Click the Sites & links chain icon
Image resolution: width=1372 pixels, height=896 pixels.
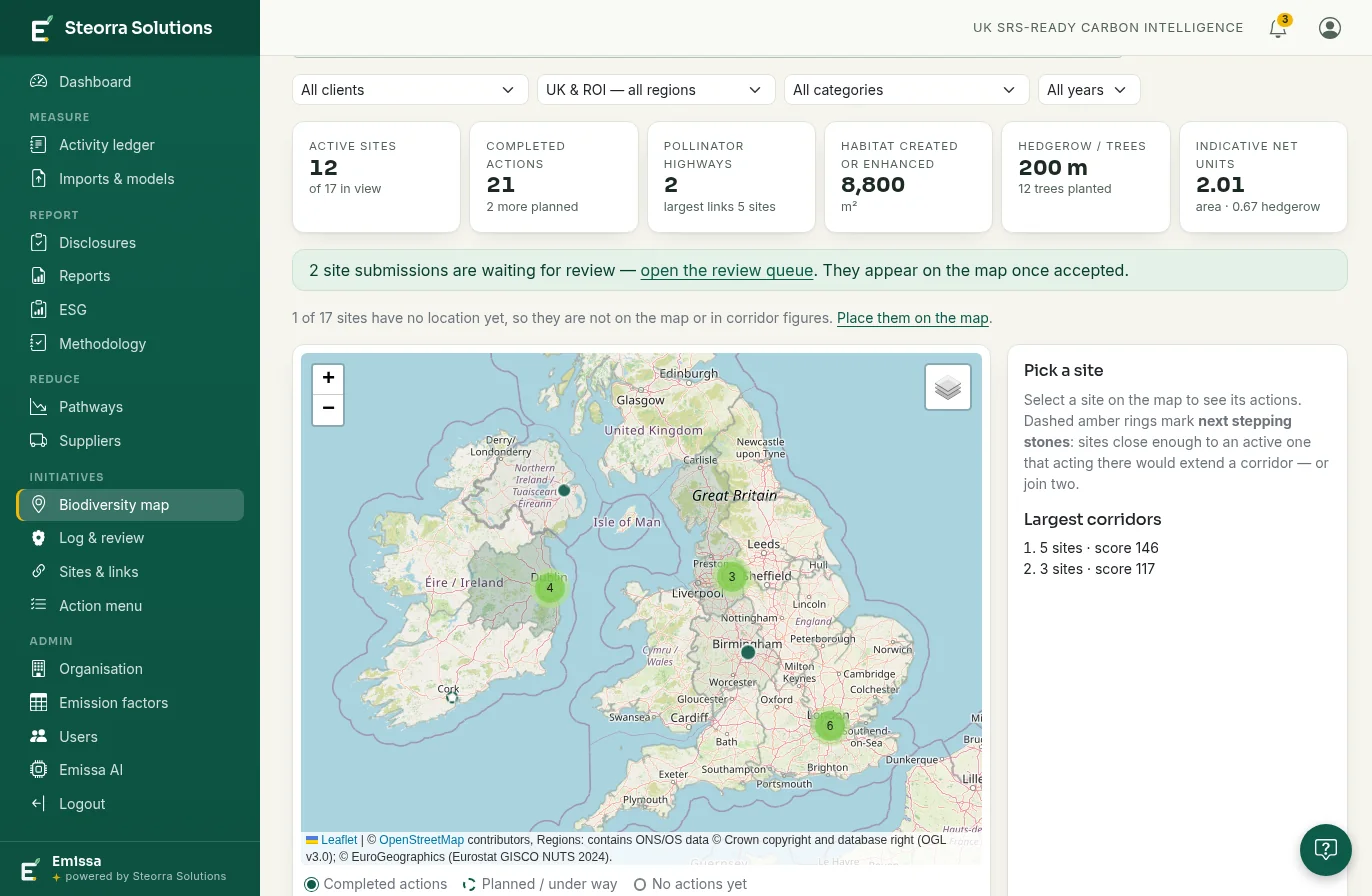coord(39,572)
